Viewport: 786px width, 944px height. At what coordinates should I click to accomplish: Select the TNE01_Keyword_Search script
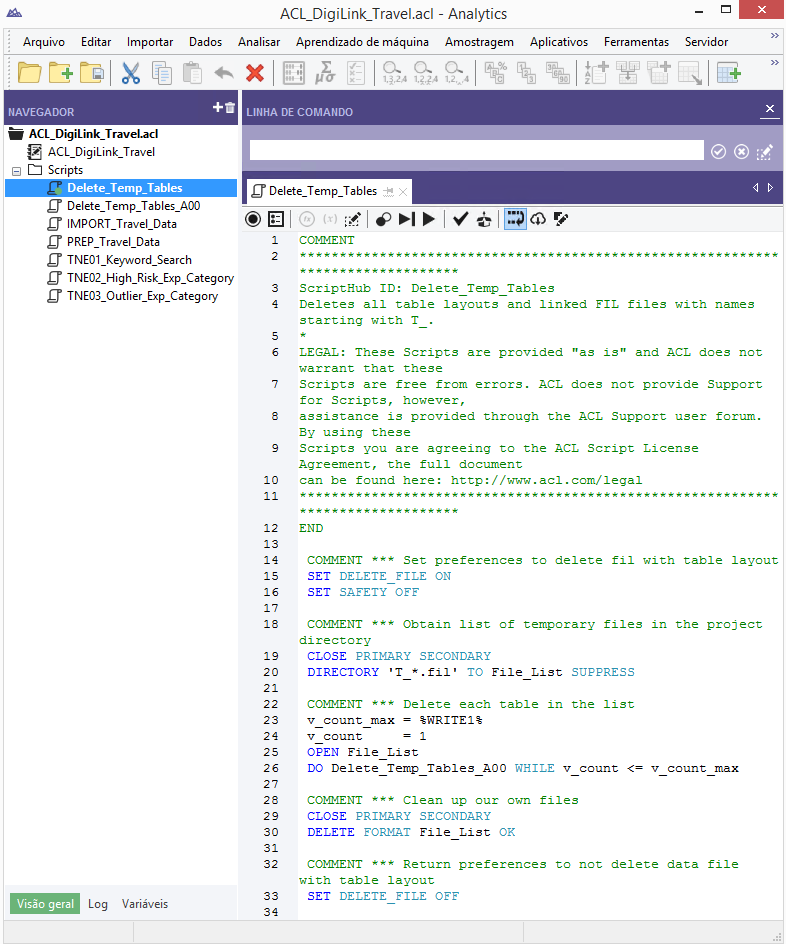[129, 260]
